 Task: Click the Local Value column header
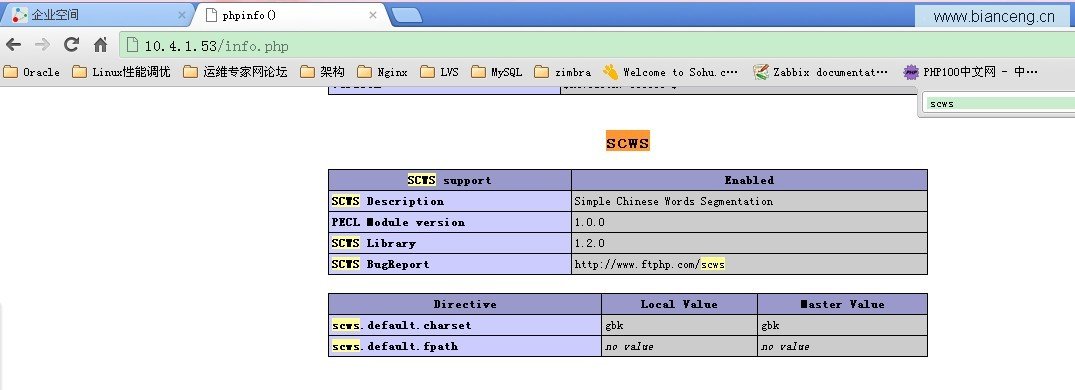point(679,304)
